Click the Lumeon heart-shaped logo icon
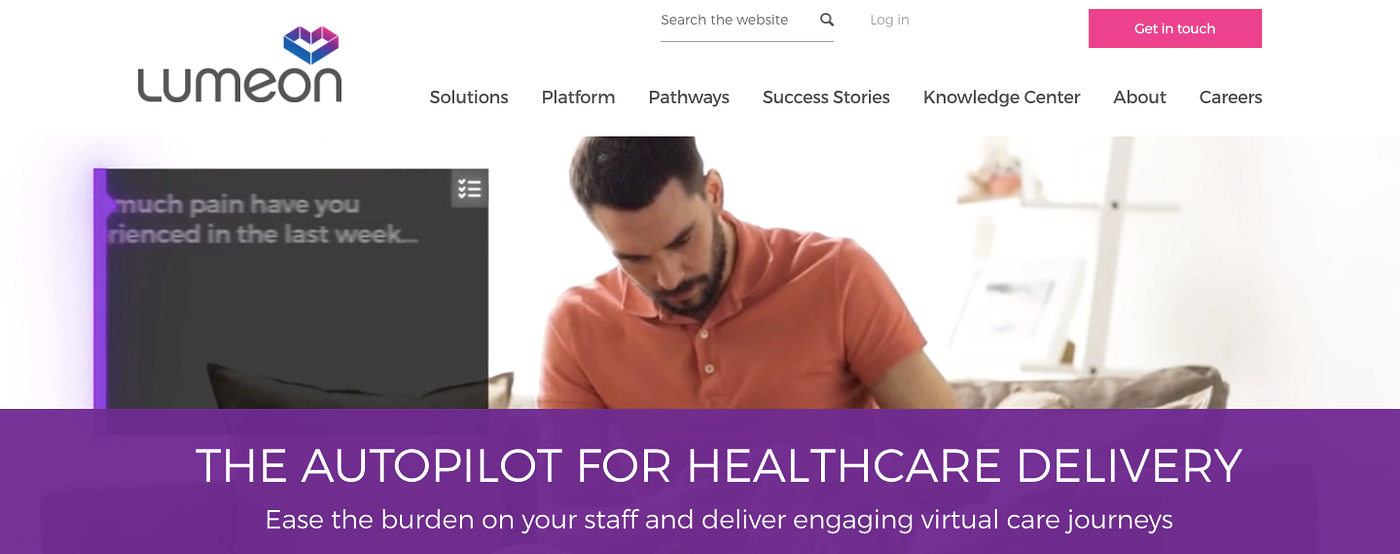Viewport: 1400px width, 554px height. click(311, 45)
